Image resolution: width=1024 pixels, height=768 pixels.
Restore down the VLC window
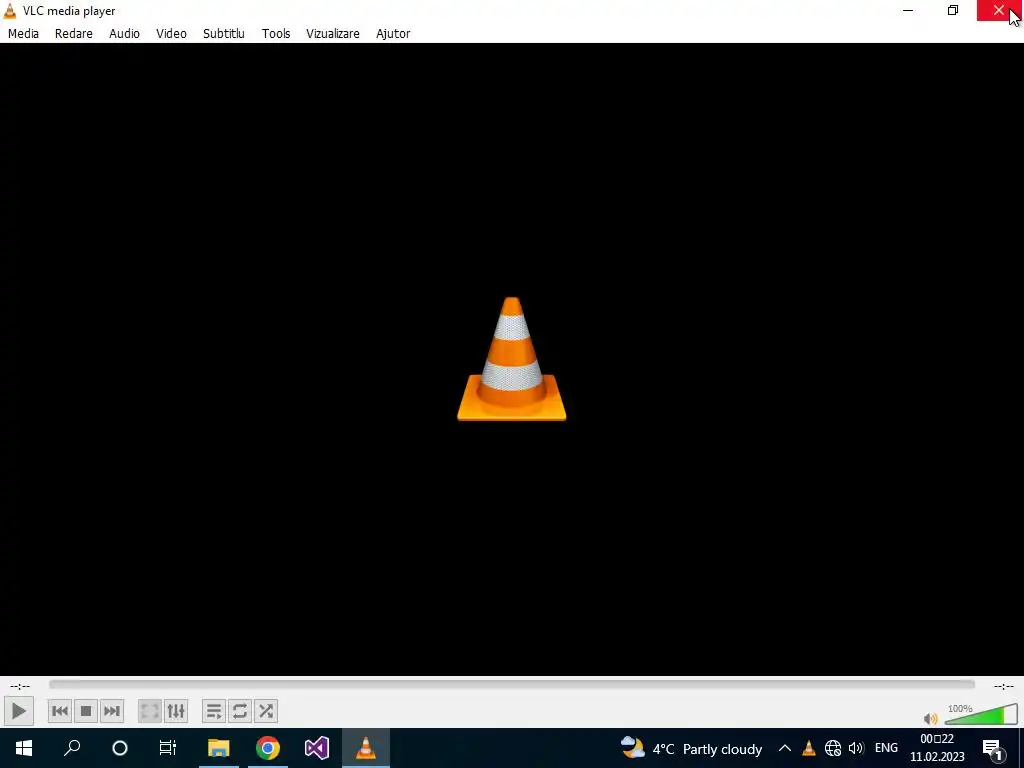pyautogui.click(x=953, y=10)
